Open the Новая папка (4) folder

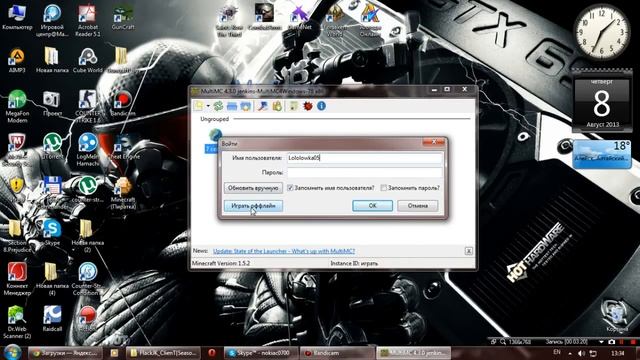click(x=52, y=279)
